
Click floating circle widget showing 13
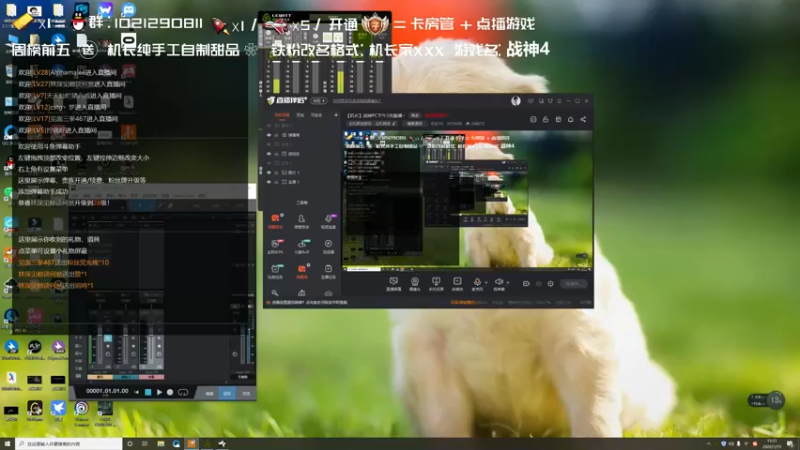[776, 400]
